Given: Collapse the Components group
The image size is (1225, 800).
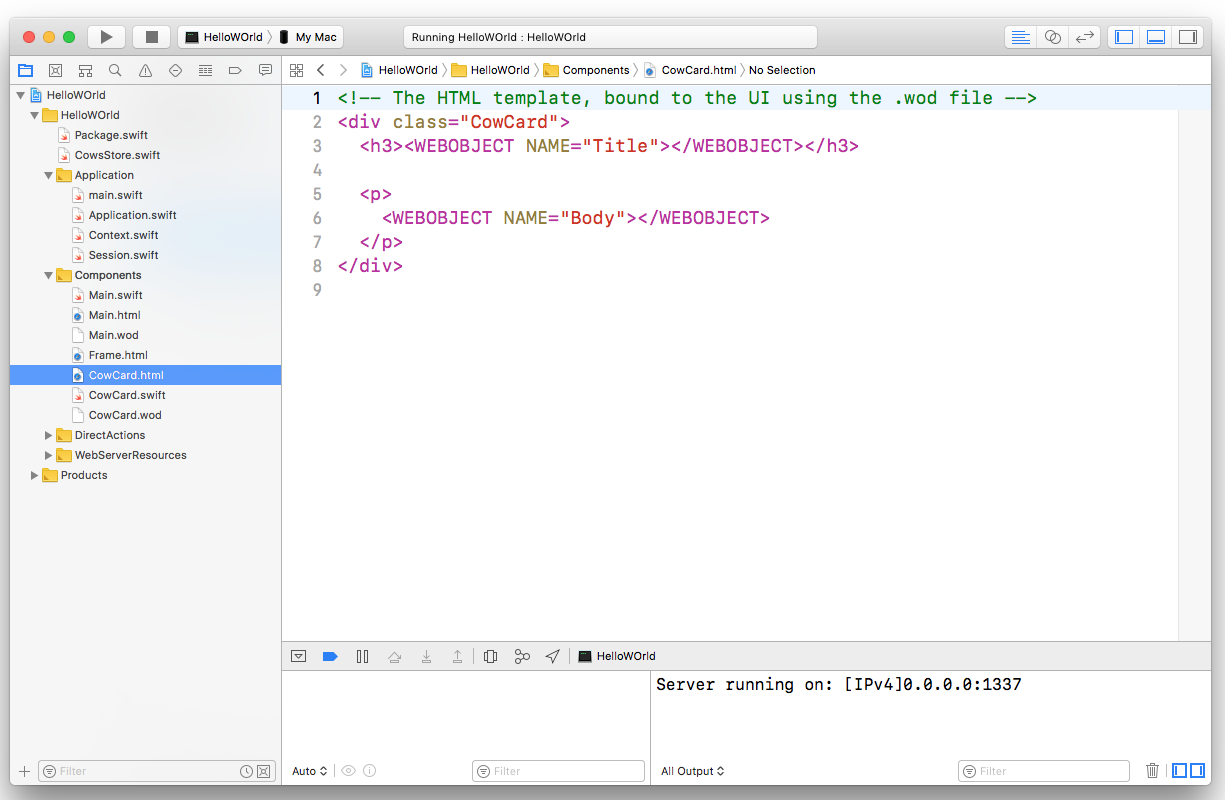Looking at the screenshot, I should tap(48, 275).
